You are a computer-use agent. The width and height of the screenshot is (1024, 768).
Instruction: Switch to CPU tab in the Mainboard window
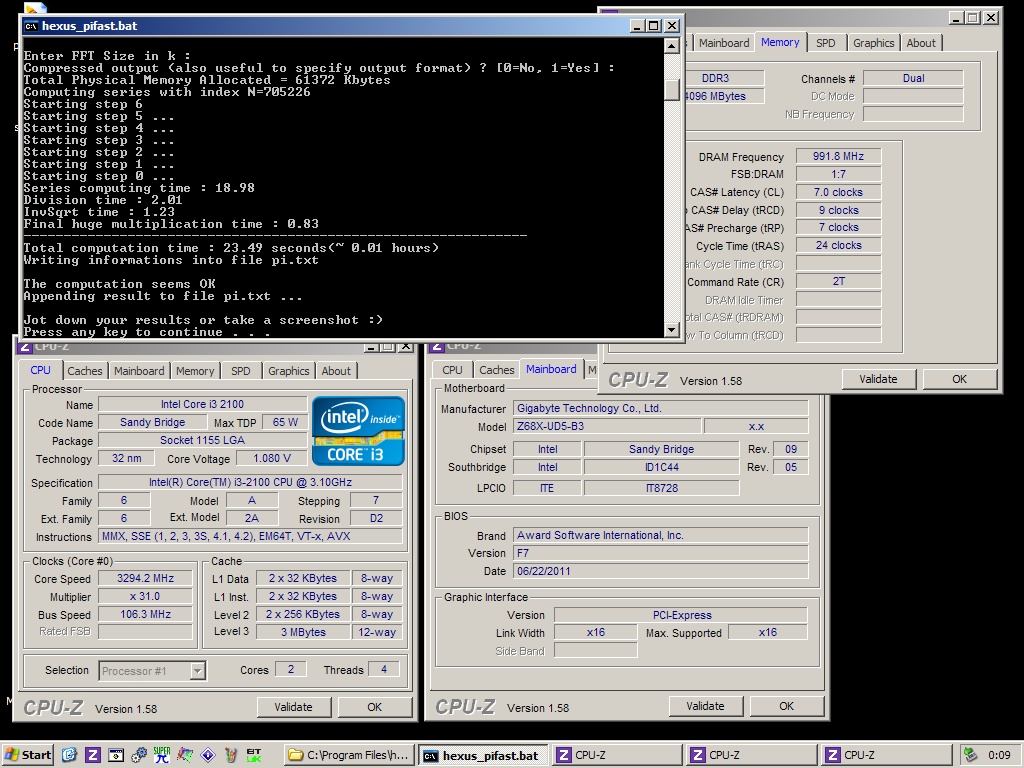[x=452, y=370]
